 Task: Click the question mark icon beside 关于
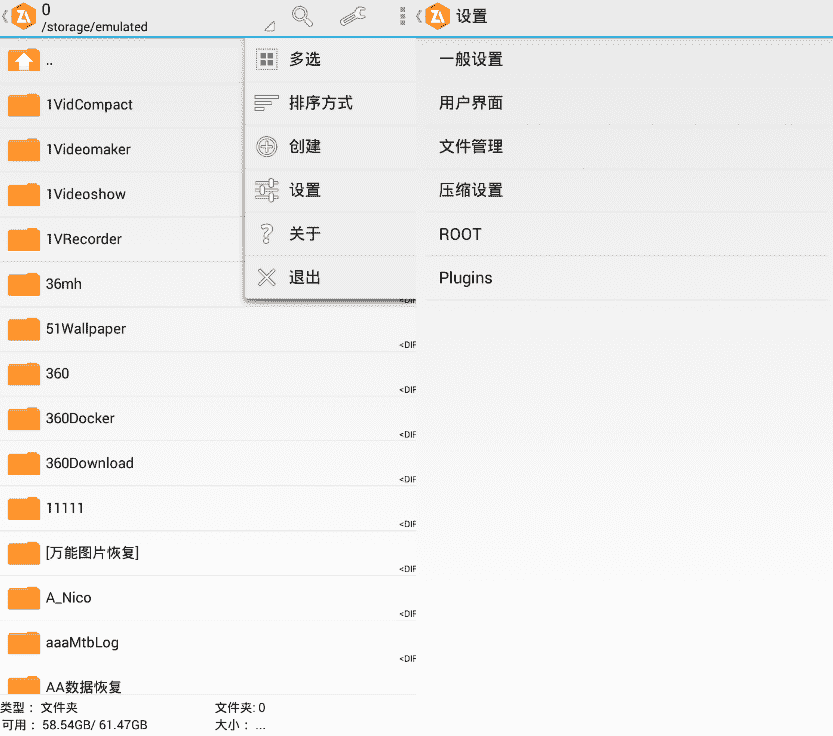(266, 234)
